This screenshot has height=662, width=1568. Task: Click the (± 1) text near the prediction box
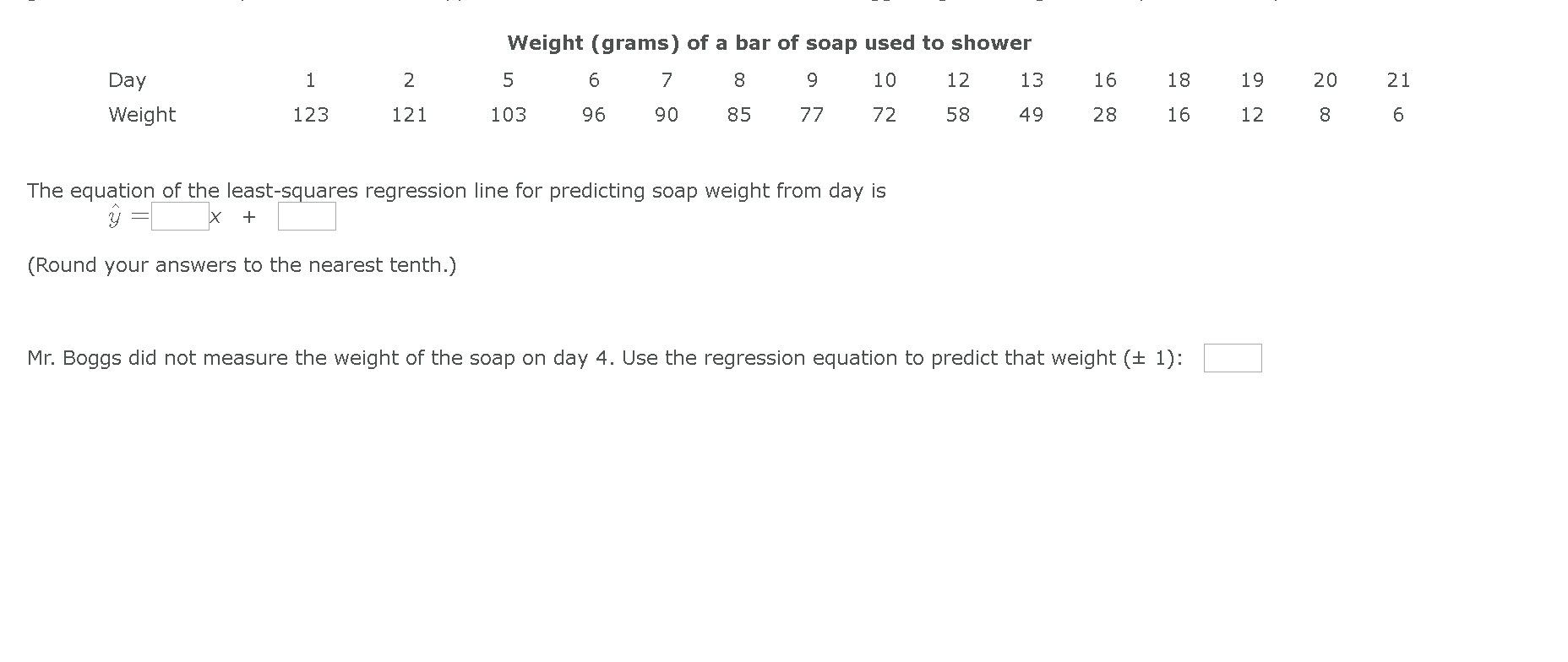tap(1159, 358)
